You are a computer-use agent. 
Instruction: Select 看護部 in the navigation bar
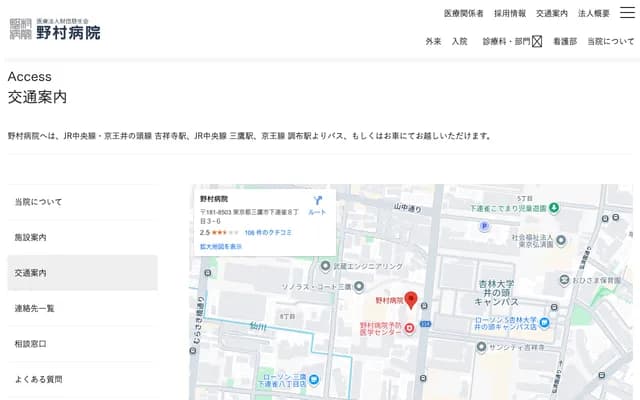click(x=564, y=41)
